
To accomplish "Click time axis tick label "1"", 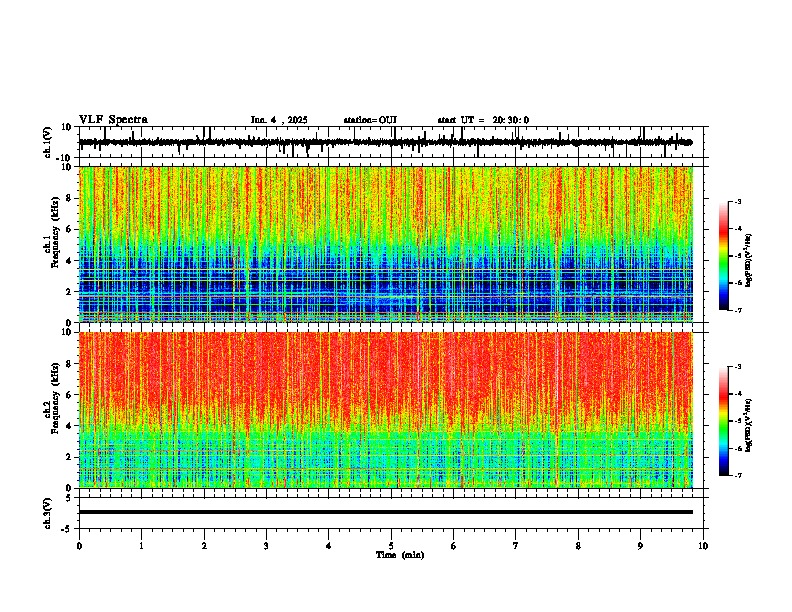I will coord(141,545).
